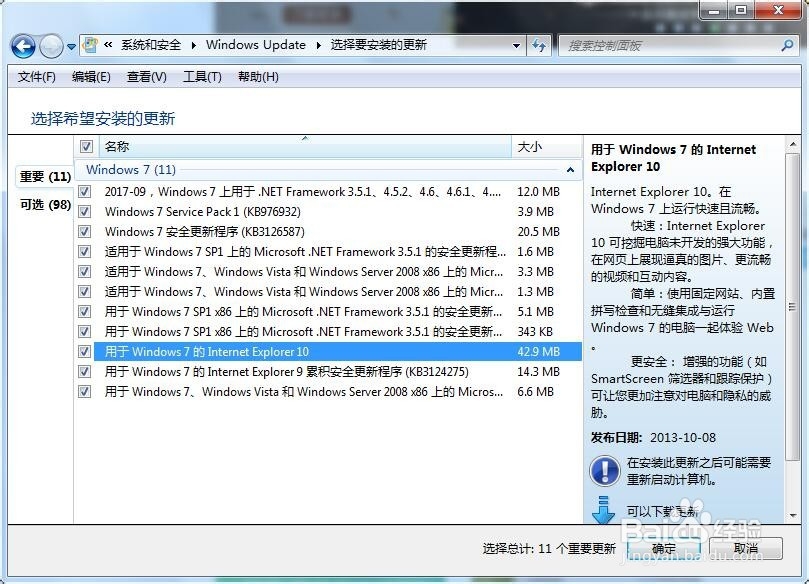Cancel with the 取消 button

click(746, 548)
